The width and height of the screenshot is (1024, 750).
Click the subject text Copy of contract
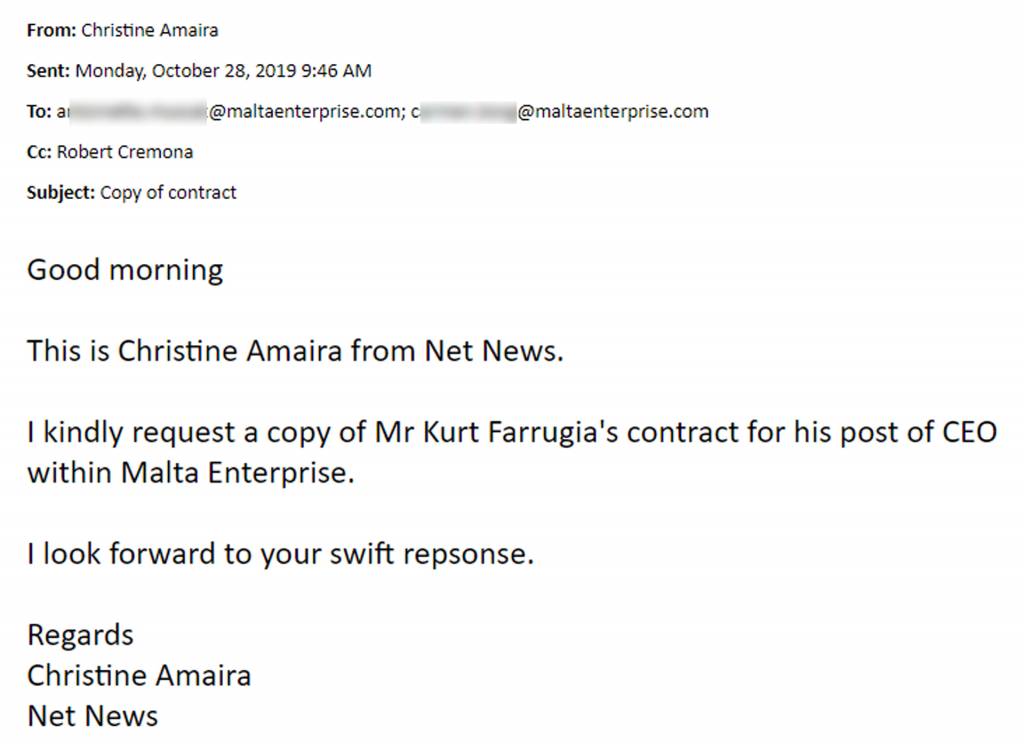point(168,193)
